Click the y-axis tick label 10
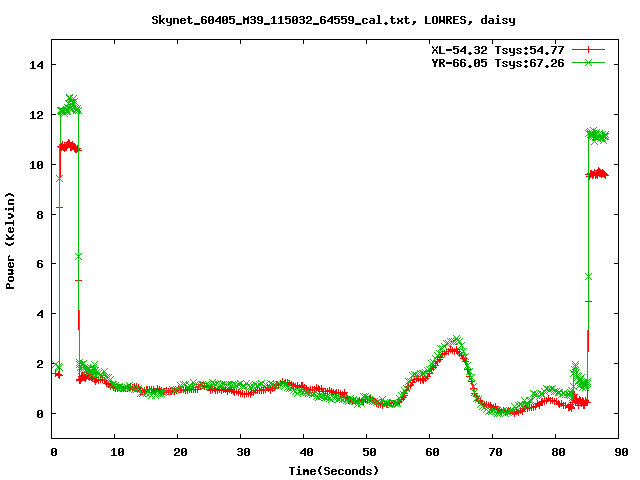This screenshot has height=480, width=640. (36, 165)
